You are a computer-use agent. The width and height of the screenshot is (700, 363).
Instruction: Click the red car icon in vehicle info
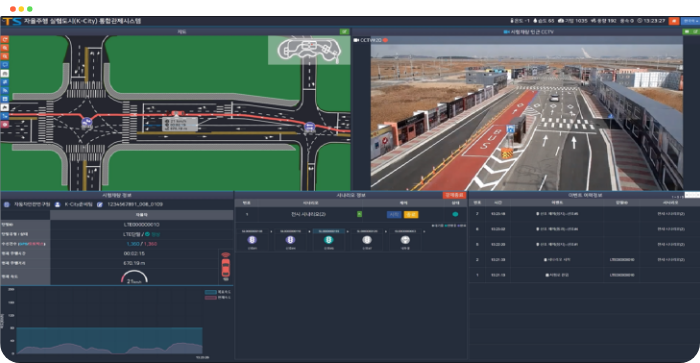pos(226,267)
